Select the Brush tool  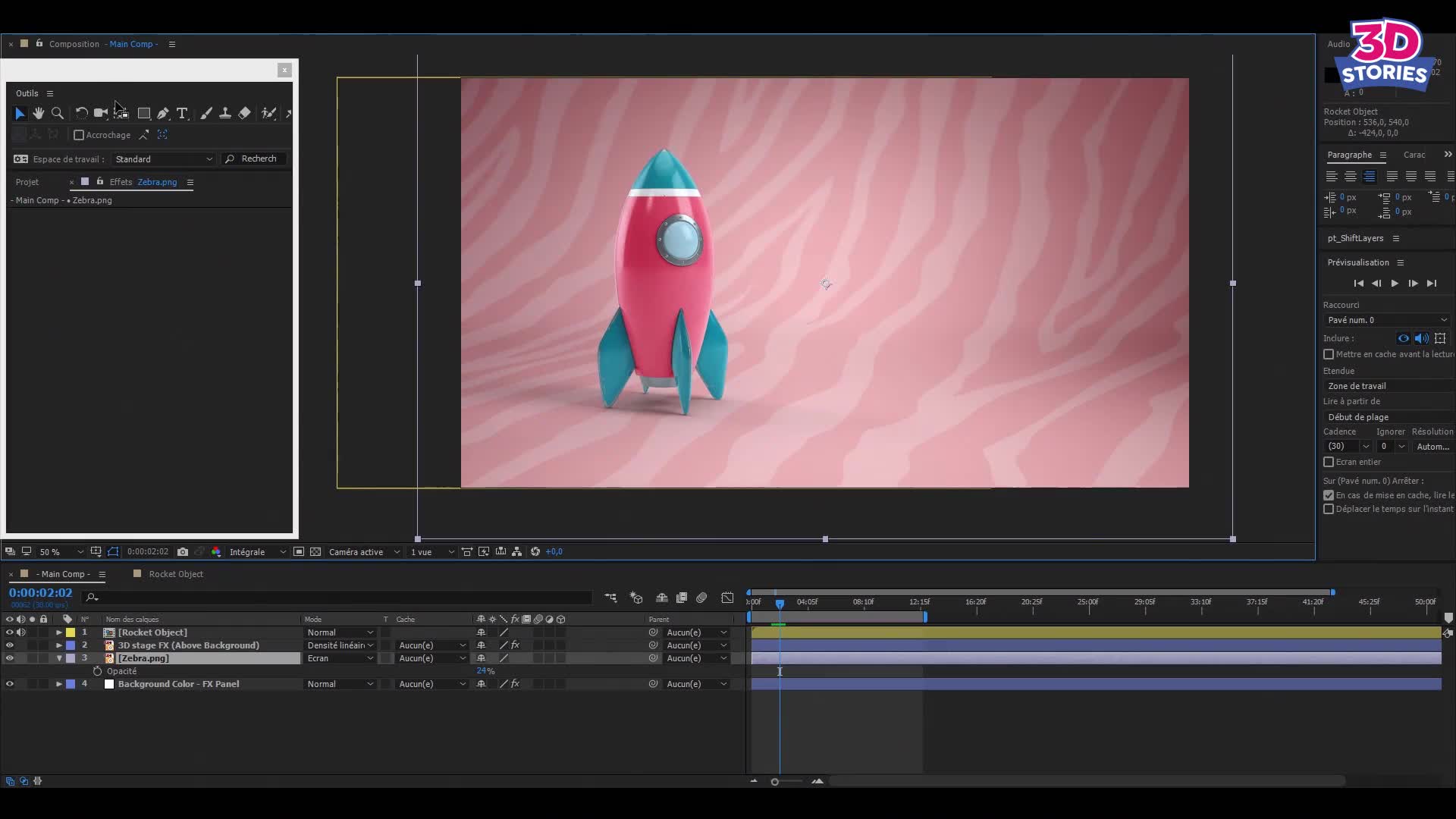tap(206, 113)
